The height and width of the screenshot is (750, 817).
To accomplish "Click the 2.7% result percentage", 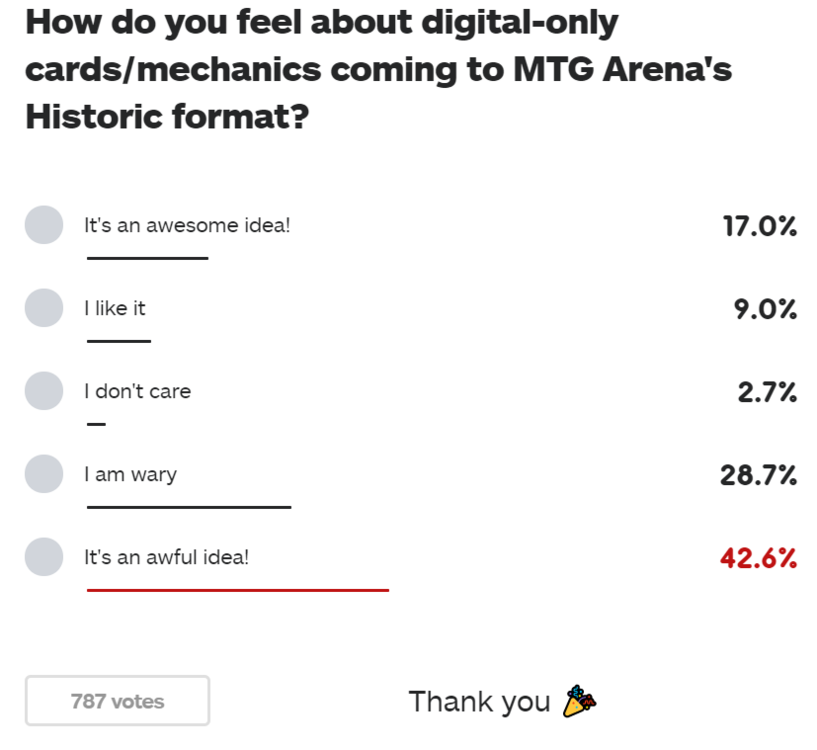I will tap(767, 392).
